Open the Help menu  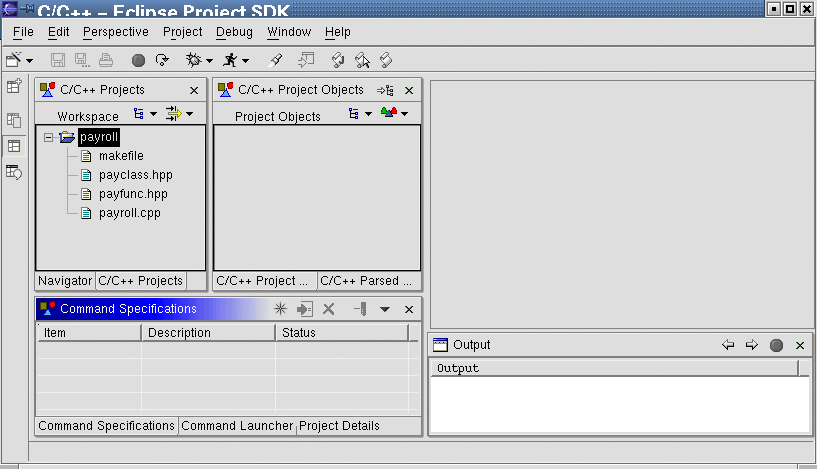coord(338,32)
